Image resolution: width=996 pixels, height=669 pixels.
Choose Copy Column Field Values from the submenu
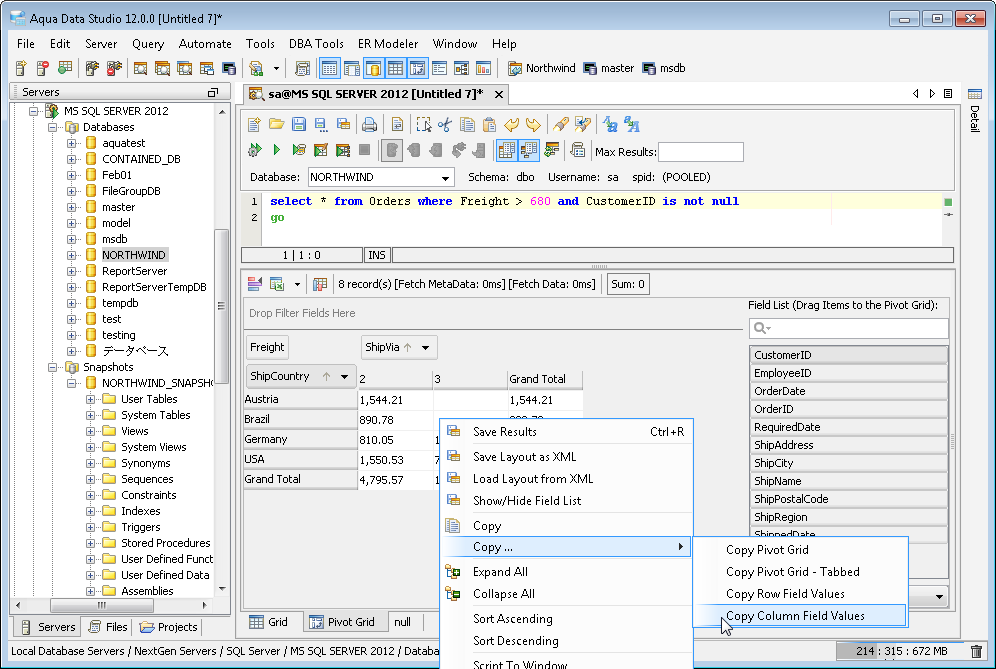795,616
